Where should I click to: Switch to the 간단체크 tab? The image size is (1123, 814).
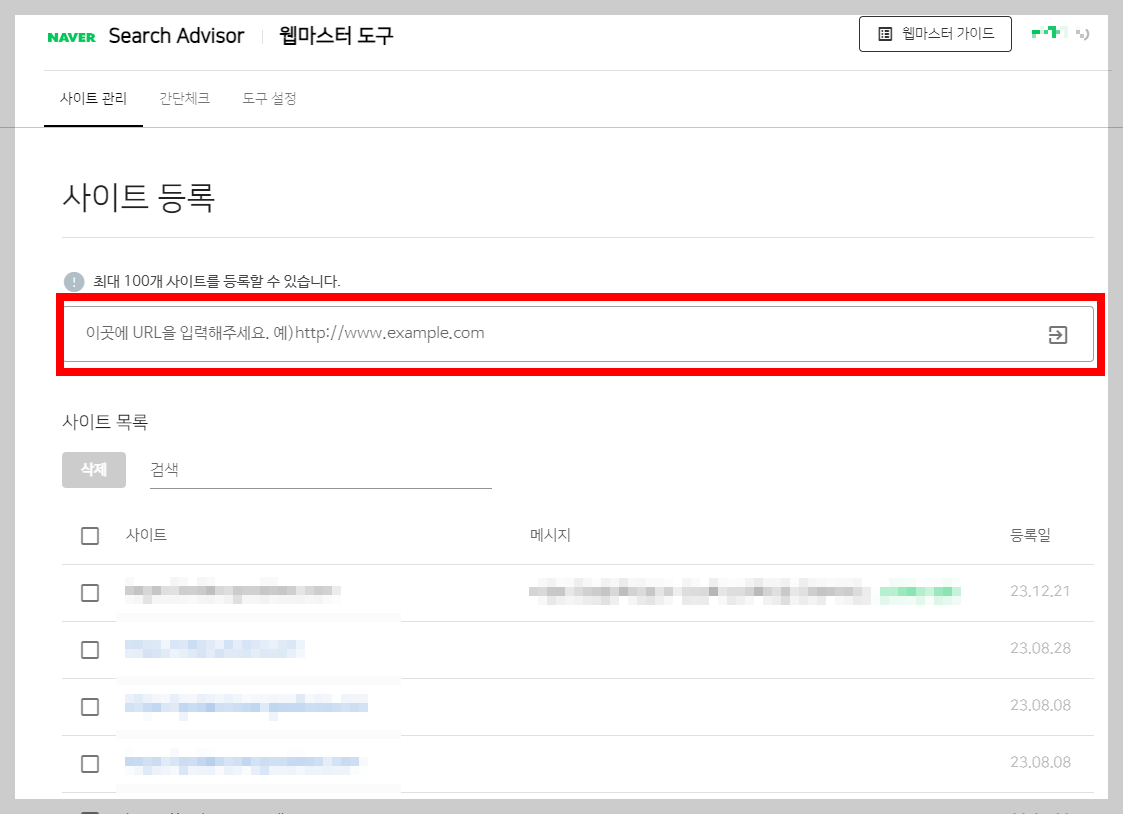pyautogui.click(x=184, y=98)
